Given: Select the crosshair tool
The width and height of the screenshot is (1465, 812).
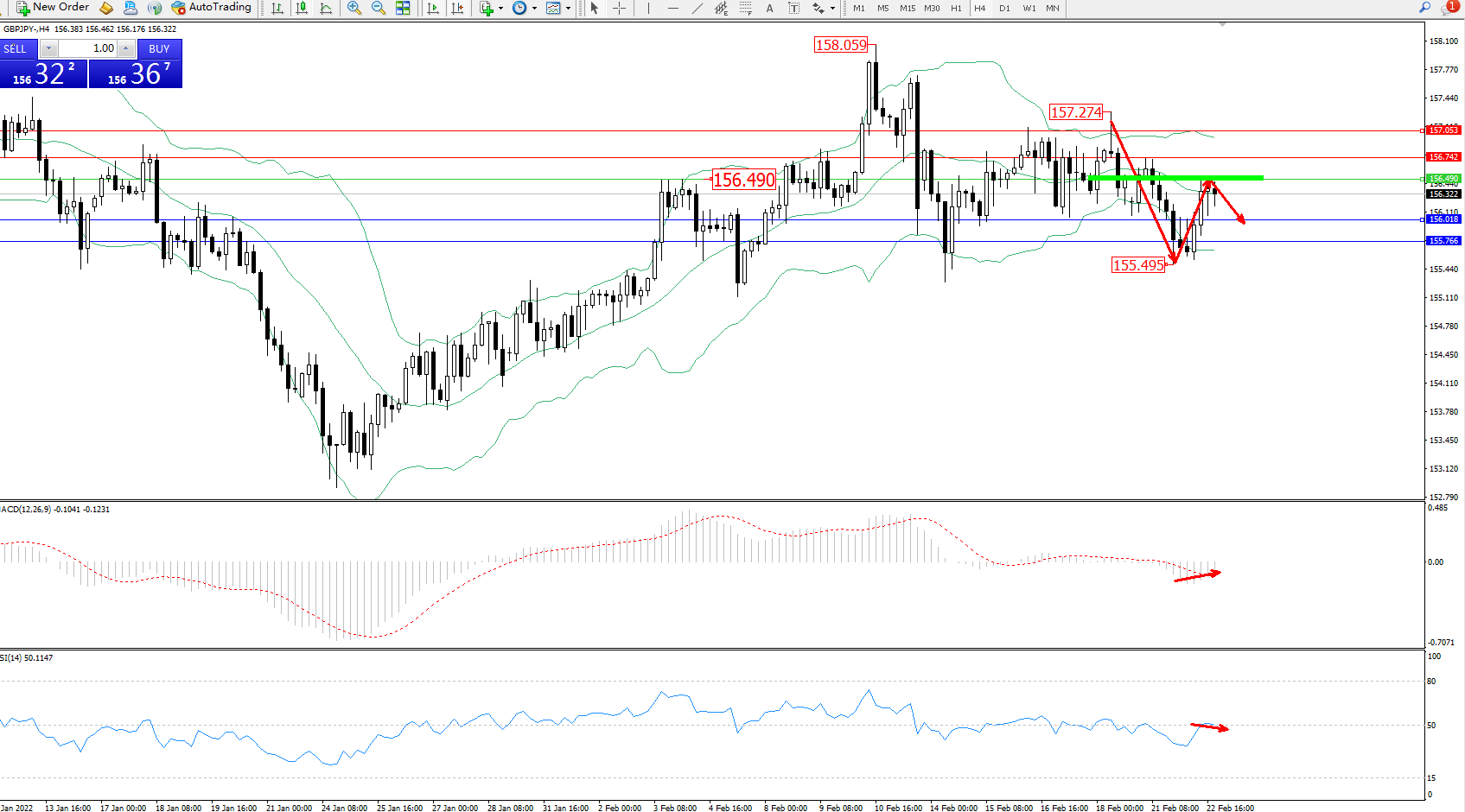Looking at the screenshot, I should (x=619, y=8).
